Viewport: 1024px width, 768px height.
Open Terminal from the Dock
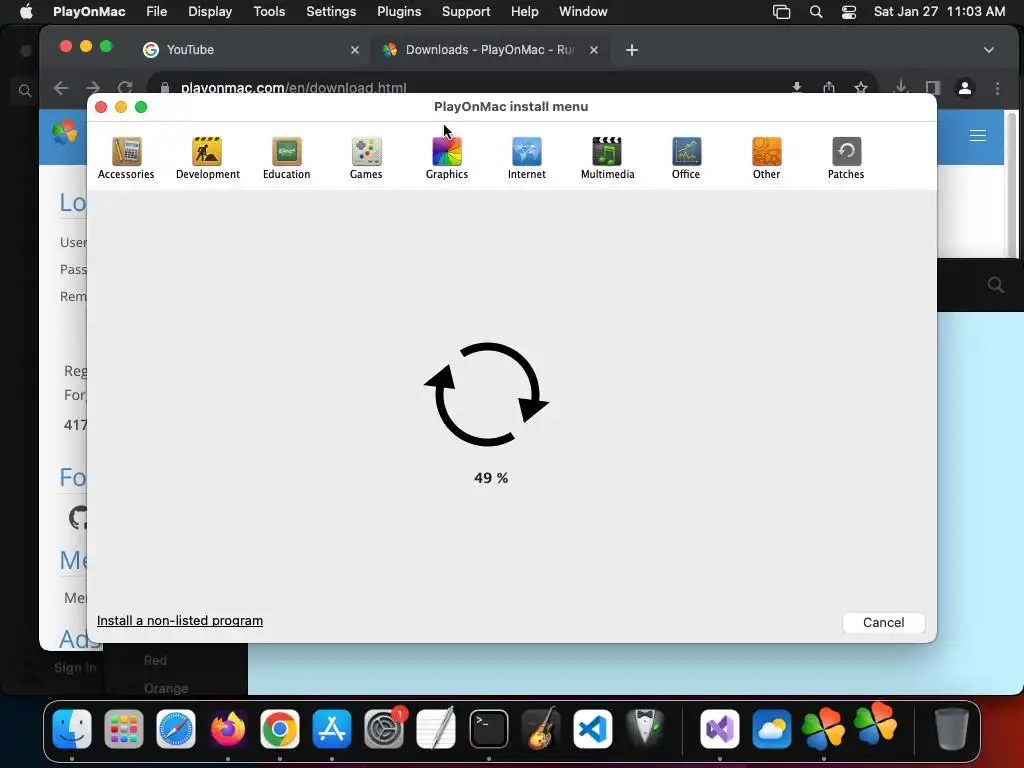[488, 729]
